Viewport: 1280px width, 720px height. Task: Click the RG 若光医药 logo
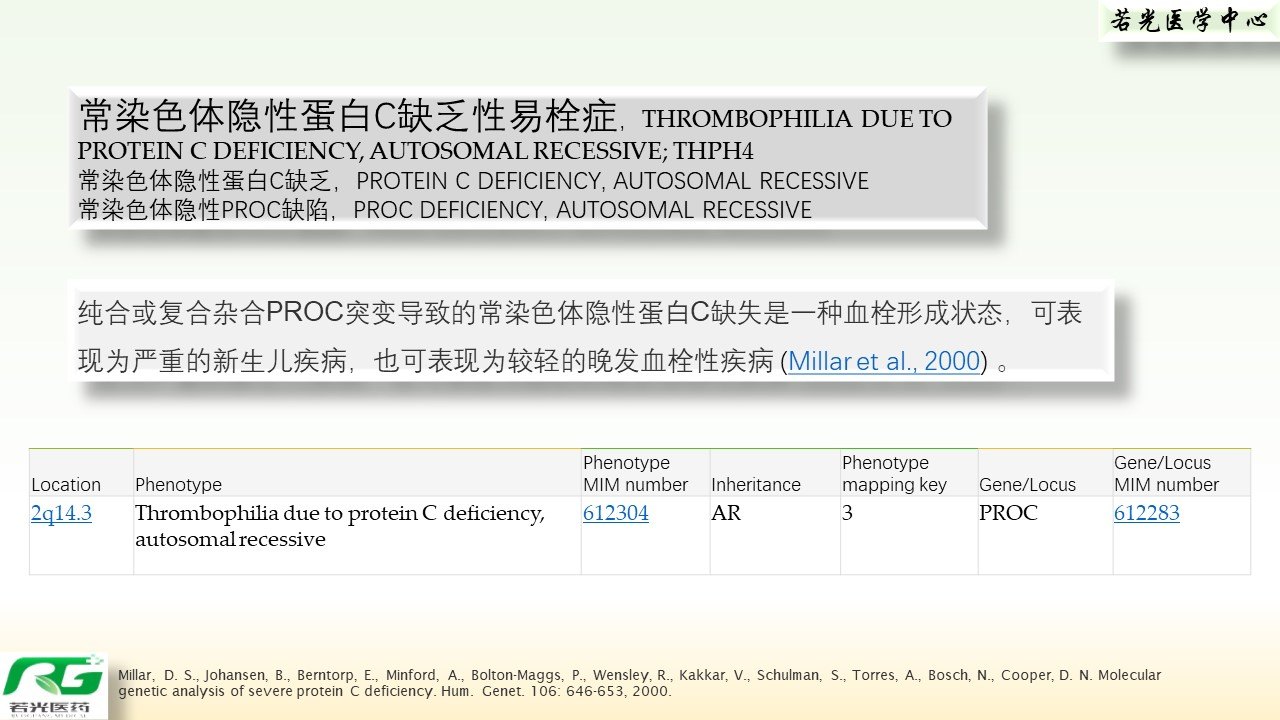[x=53, y=686]
